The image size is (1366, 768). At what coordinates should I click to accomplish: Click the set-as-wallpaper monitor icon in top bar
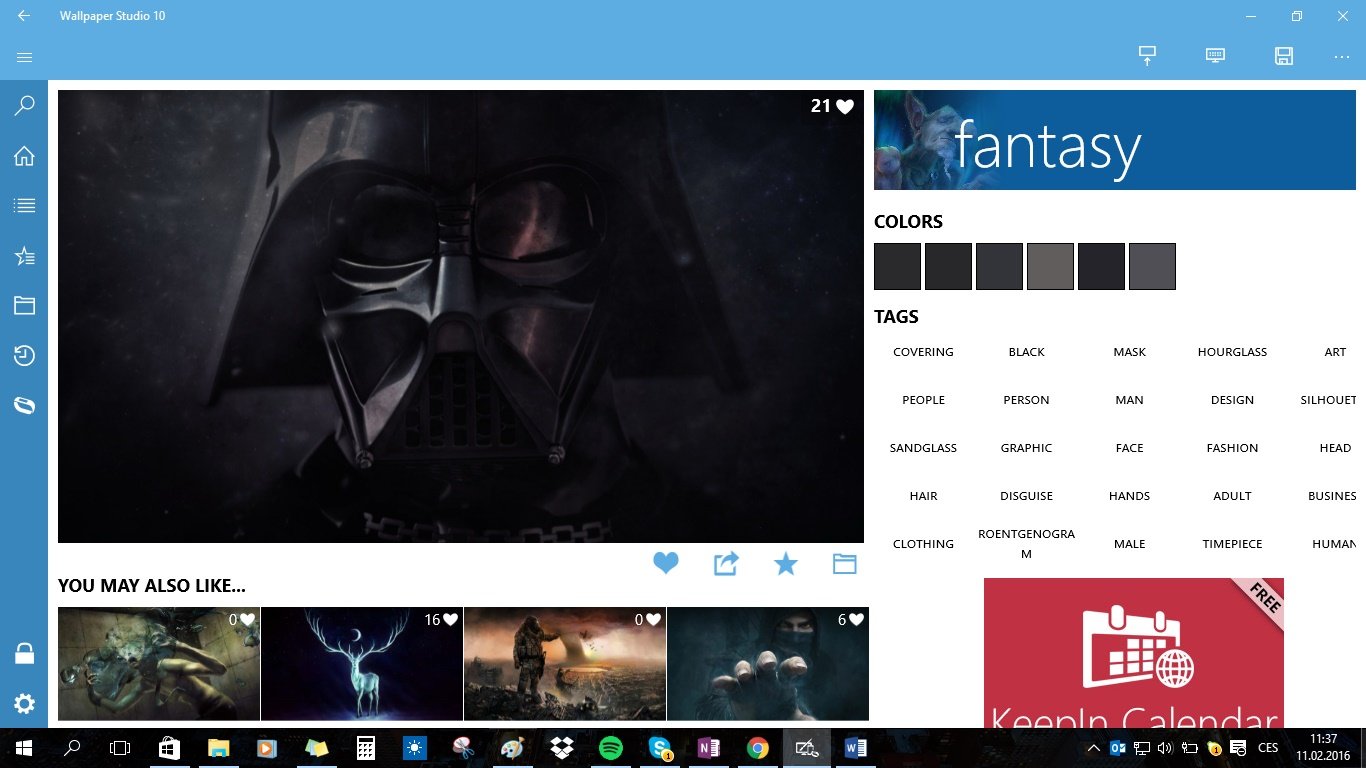[1147, 56]
